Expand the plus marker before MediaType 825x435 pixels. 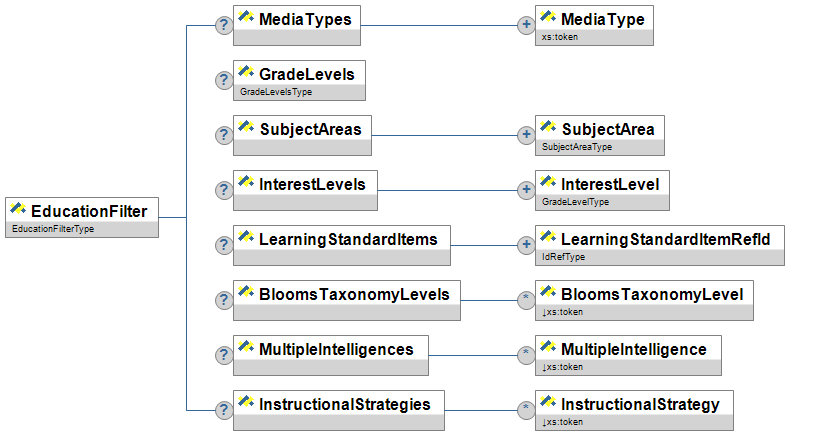[x=526, y=25]
